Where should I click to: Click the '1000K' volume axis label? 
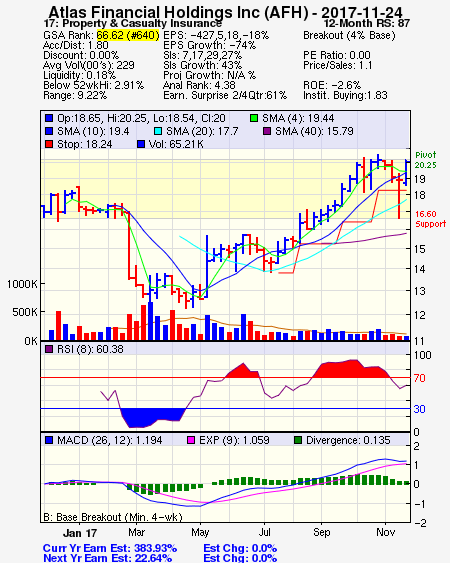pos(22,284)
